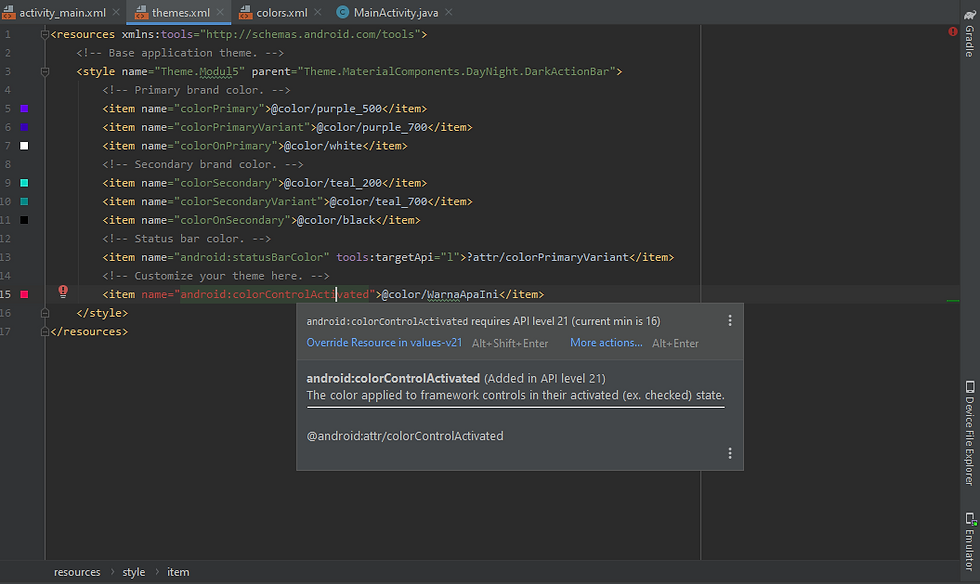Click the @color/teal_200 value
Screen dimensions: 980x584
coord(332,183)
